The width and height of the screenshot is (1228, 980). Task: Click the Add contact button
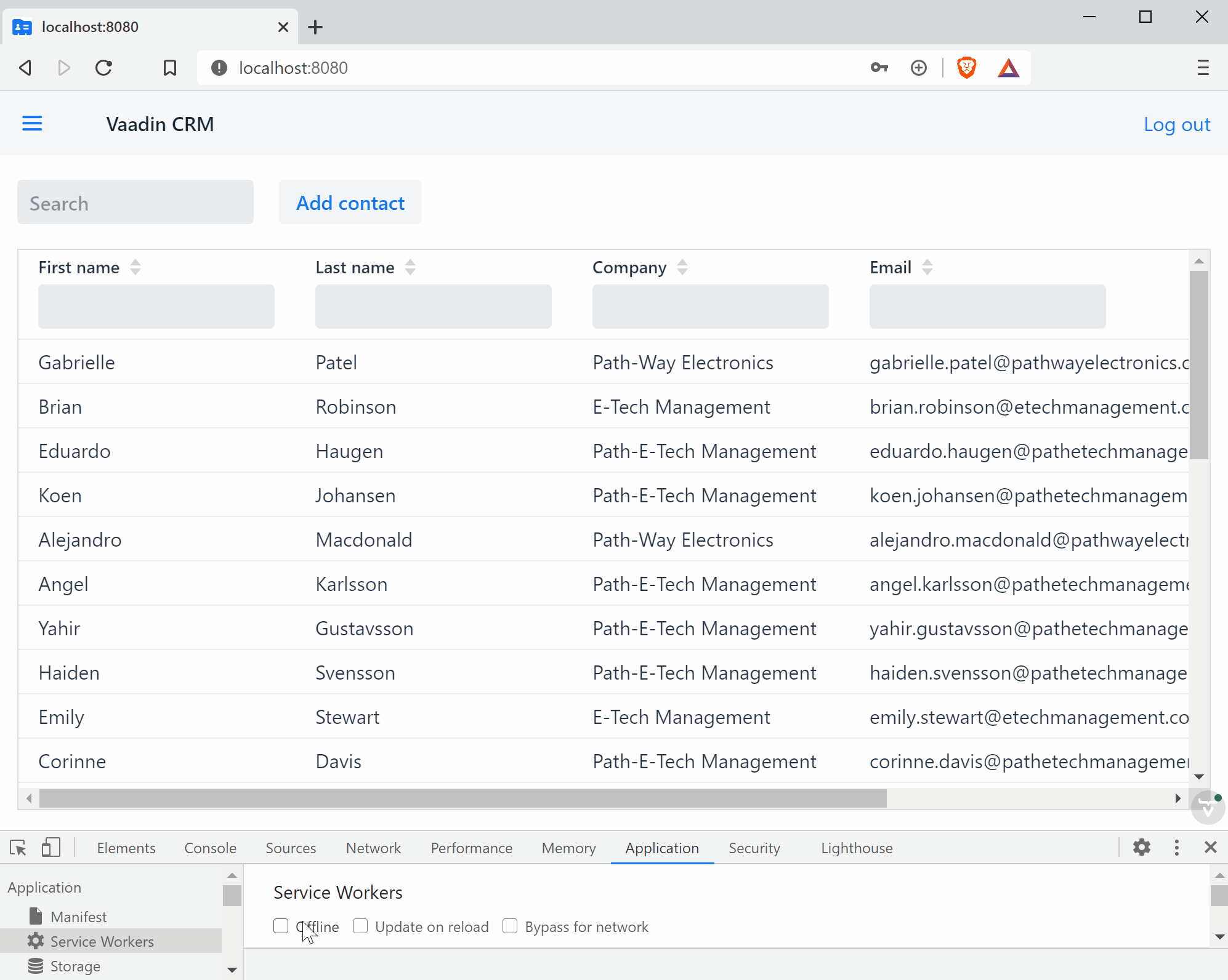pos(350,202)
